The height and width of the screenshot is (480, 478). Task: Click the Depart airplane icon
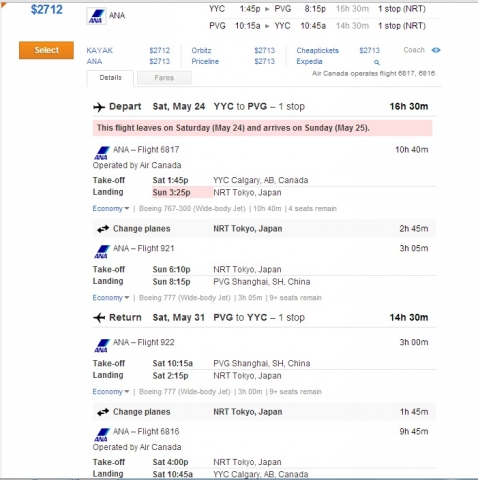(99, 107)
